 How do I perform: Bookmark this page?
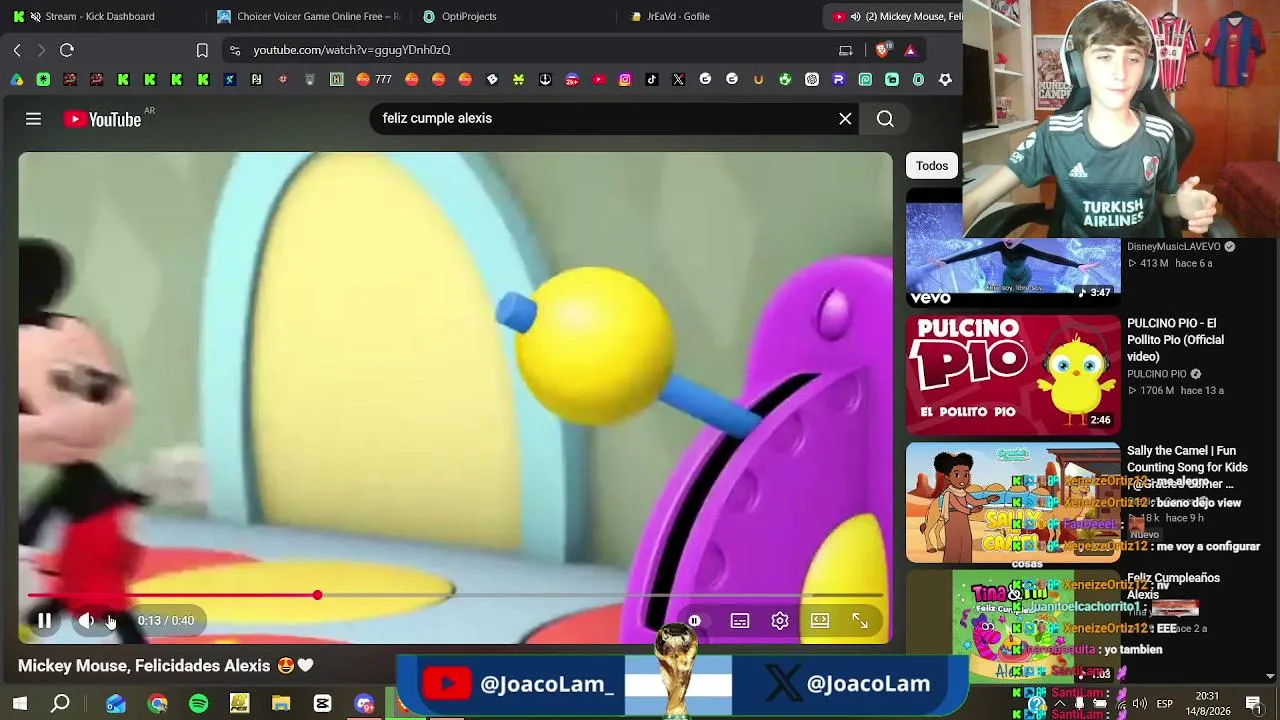coord(202,50)
